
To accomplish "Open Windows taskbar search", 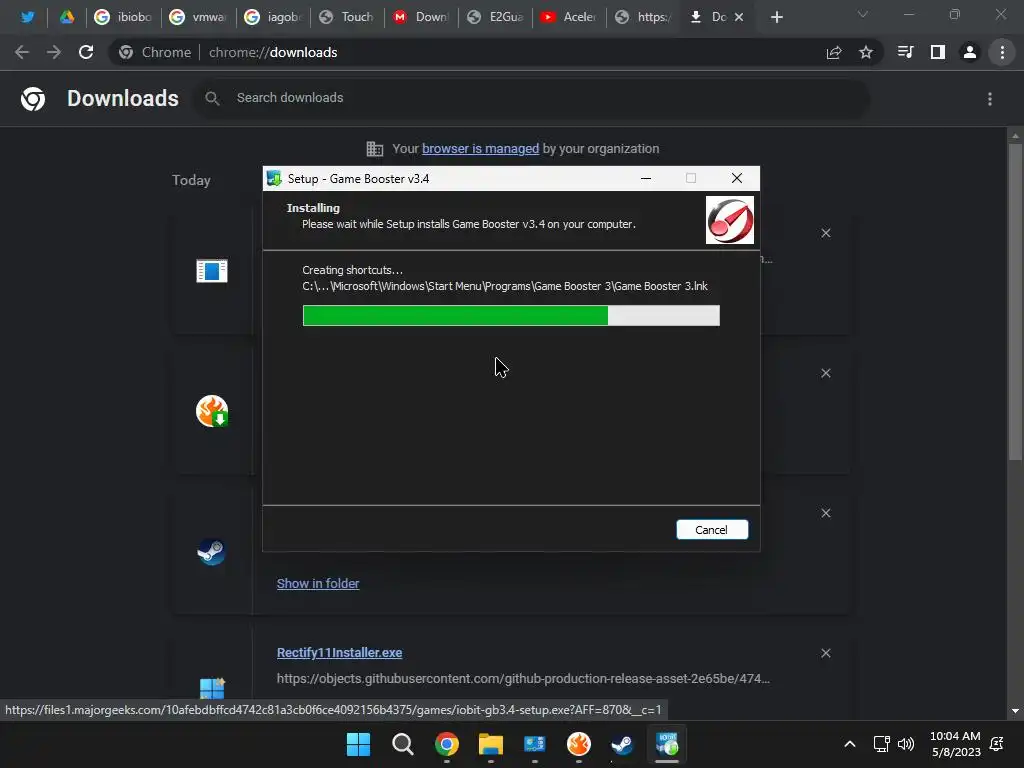I will (x=402, y=744).
